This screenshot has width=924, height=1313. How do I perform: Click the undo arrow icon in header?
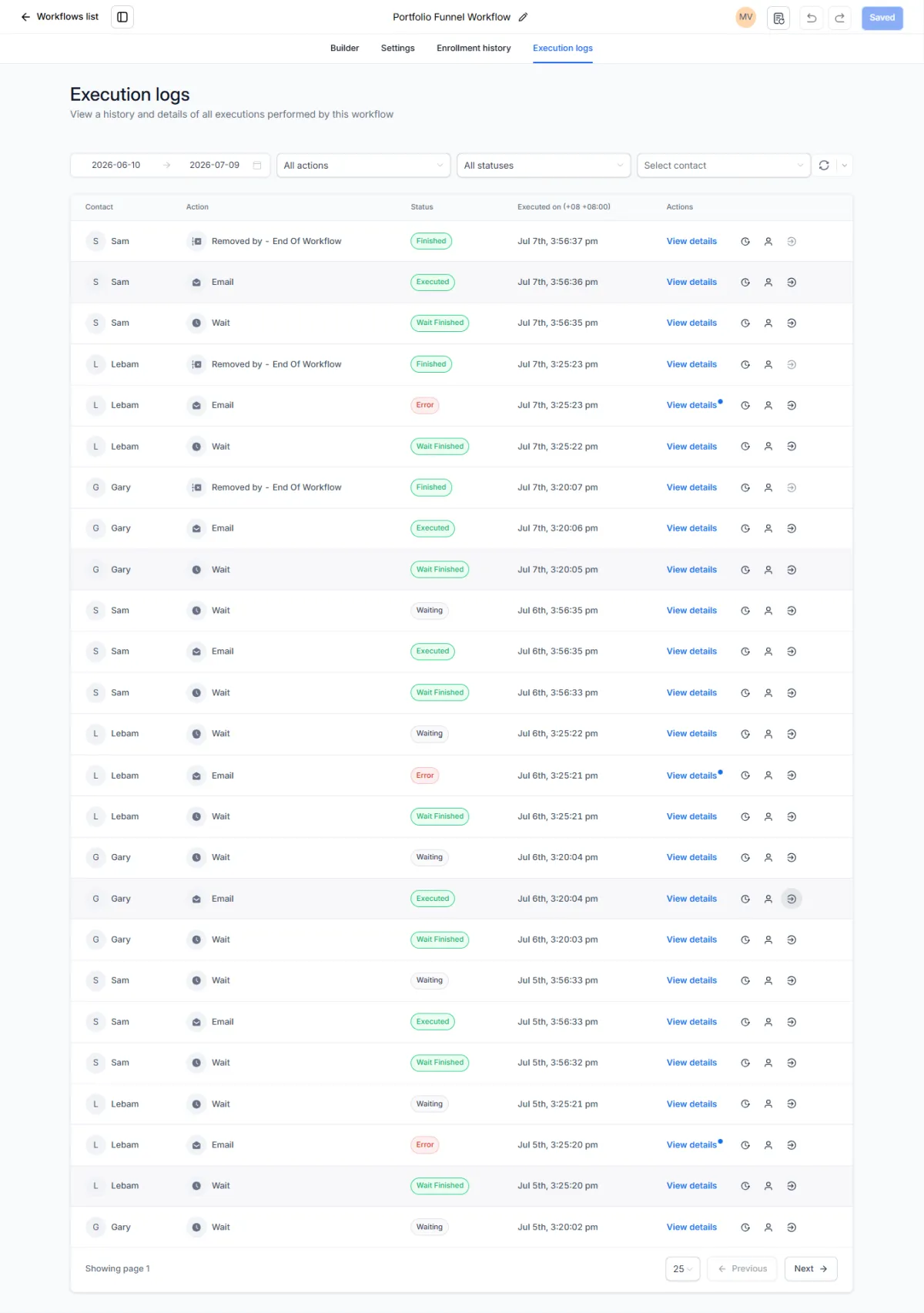tap(812, 18)
